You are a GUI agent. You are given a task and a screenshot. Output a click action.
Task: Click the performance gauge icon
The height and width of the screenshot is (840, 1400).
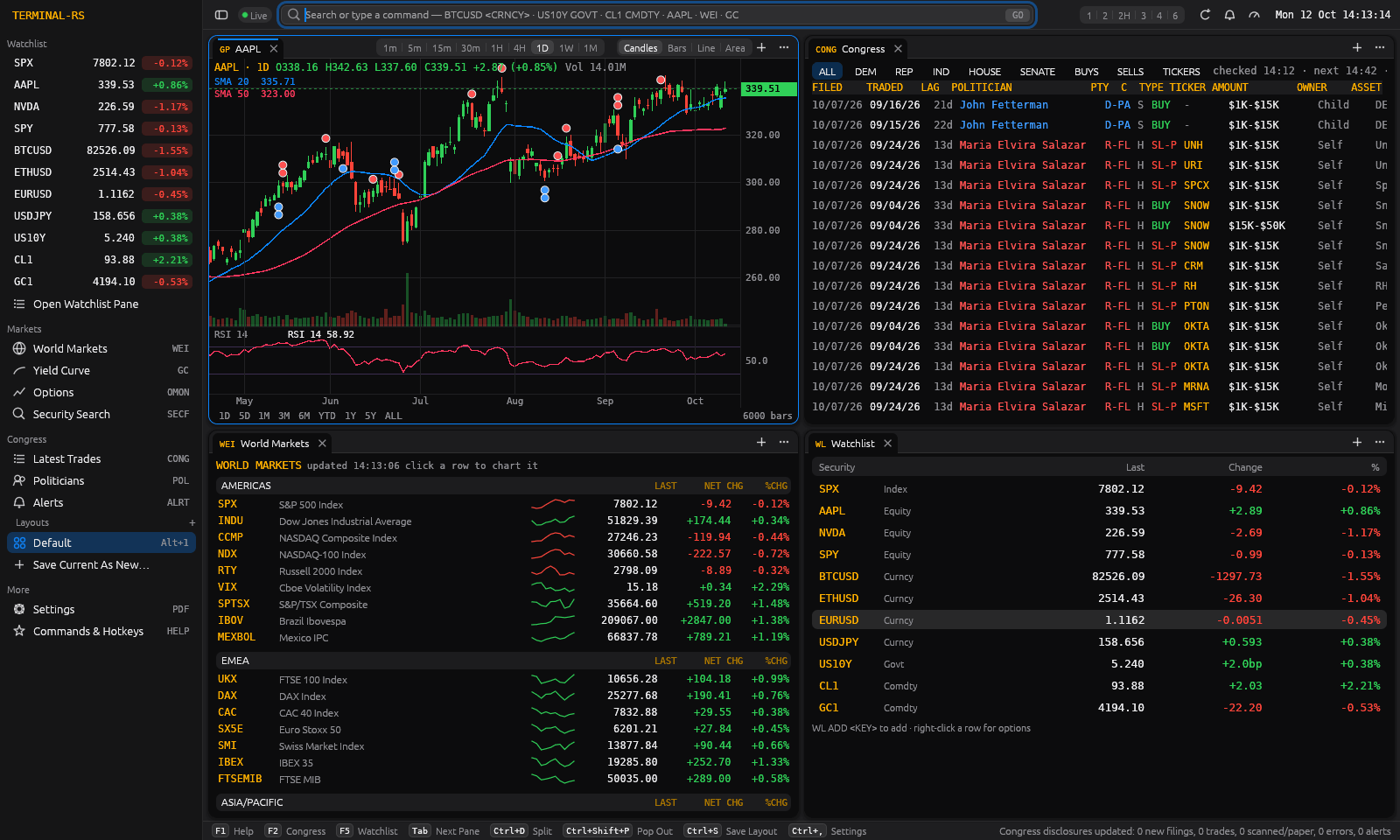click(1254, 15)
